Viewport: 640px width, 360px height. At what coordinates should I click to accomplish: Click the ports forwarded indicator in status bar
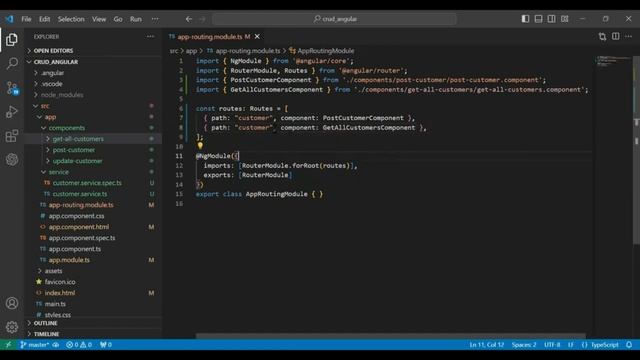[106, 345]
